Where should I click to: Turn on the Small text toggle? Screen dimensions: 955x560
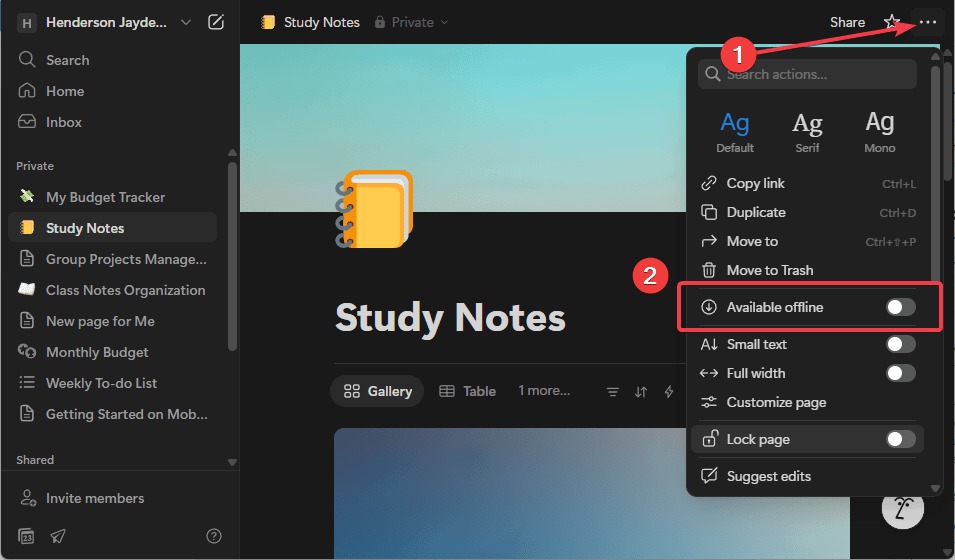(900, 344)
